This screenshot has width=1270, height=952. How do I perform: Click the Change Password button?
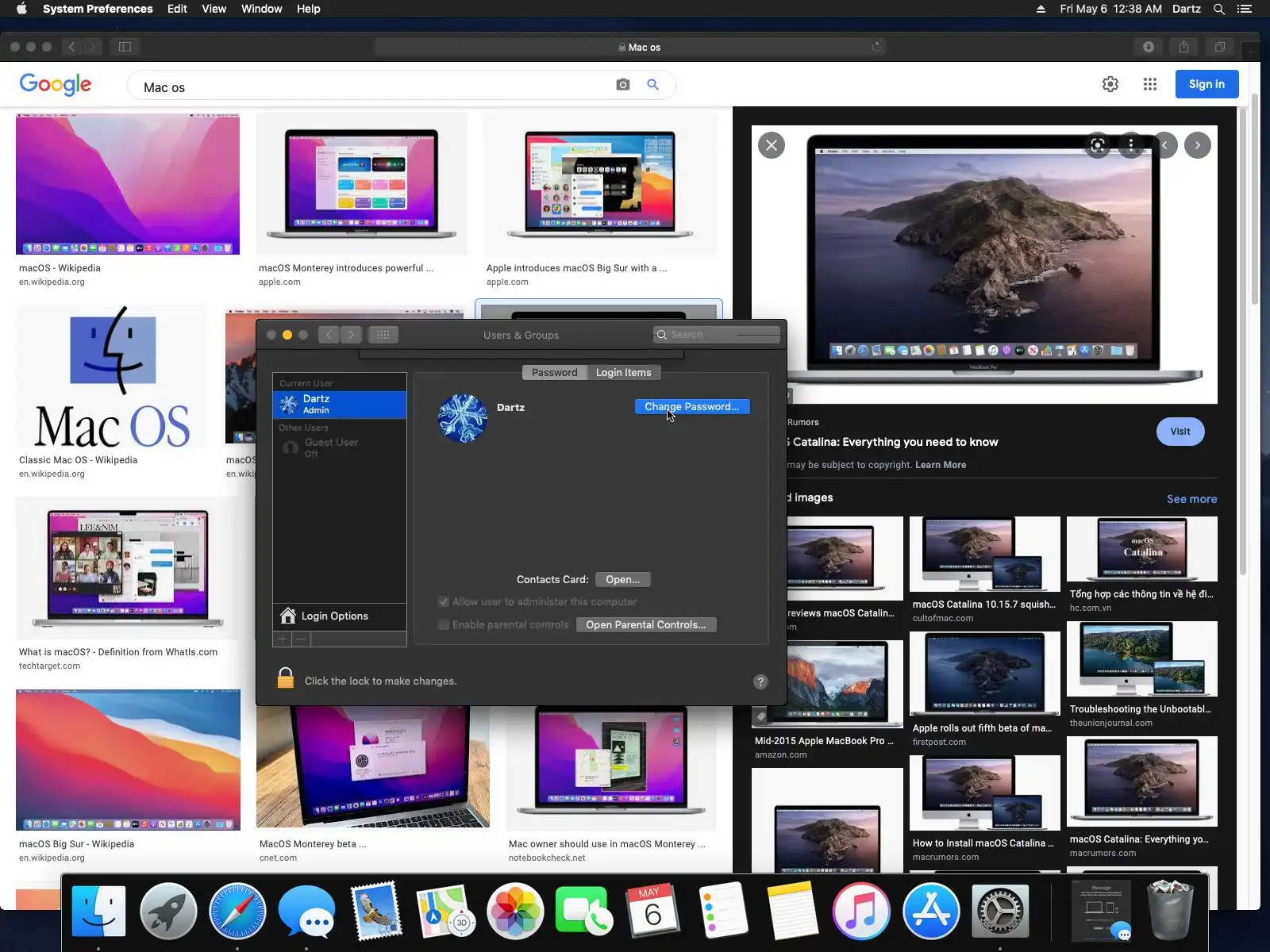692,406
